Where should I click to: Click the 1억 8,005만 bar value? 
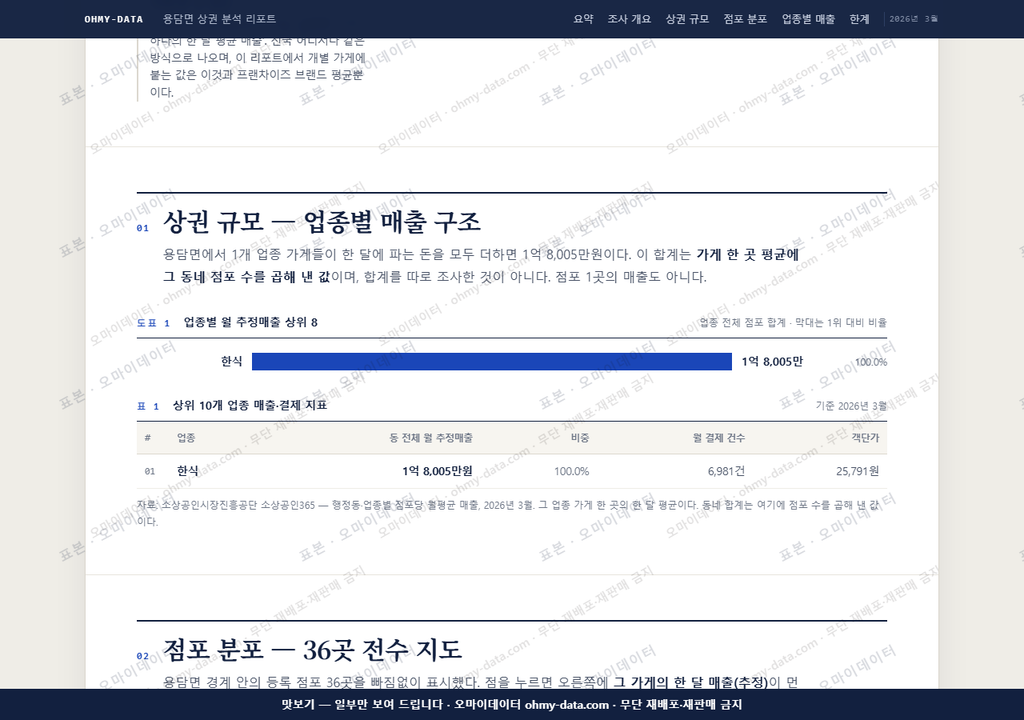pyautogui.click(x=772, y=361)
